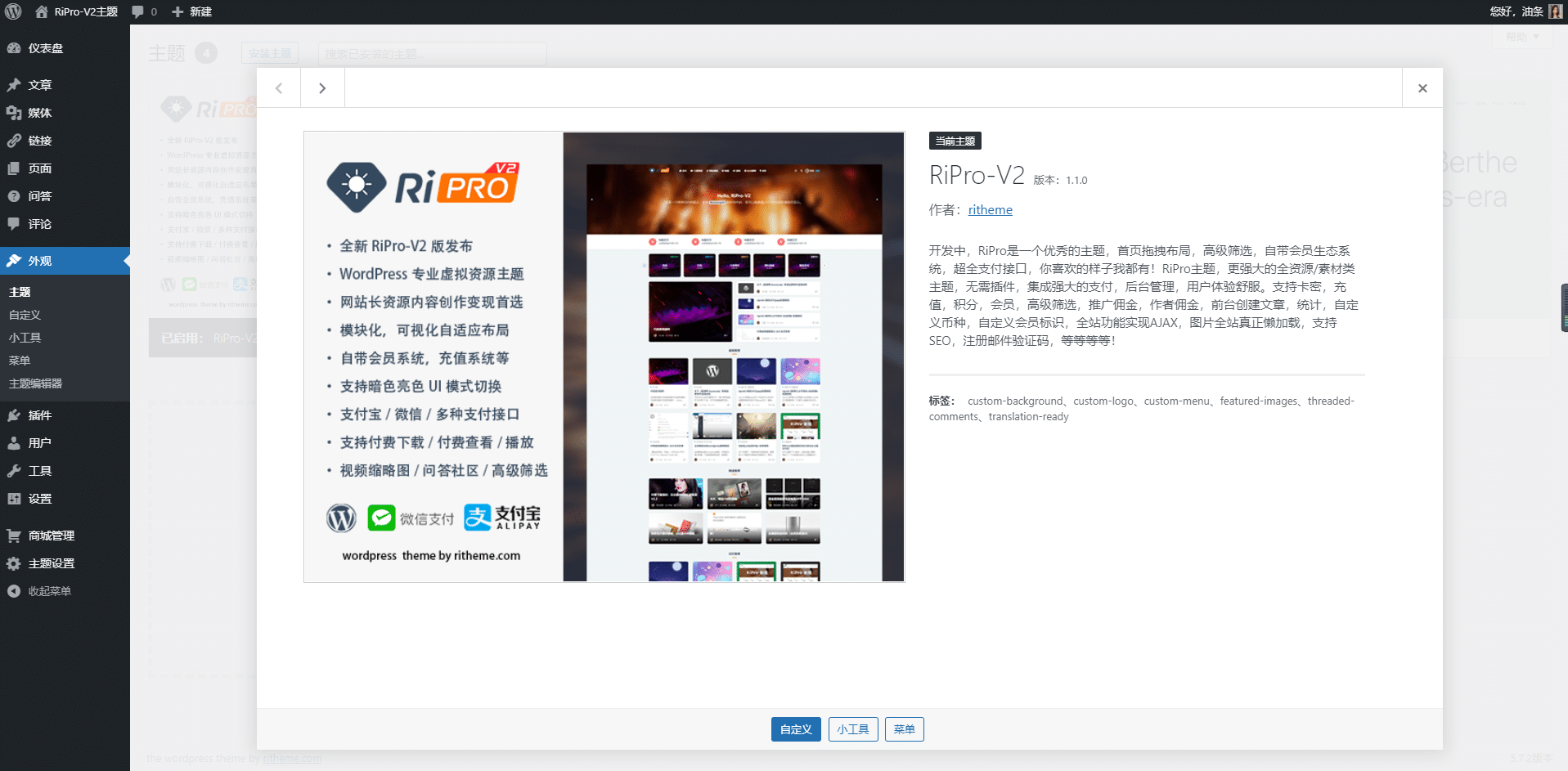Click the 新建 plus button in admin bar
This screenshot has height=771, width=1568.
tap(192, 11)
